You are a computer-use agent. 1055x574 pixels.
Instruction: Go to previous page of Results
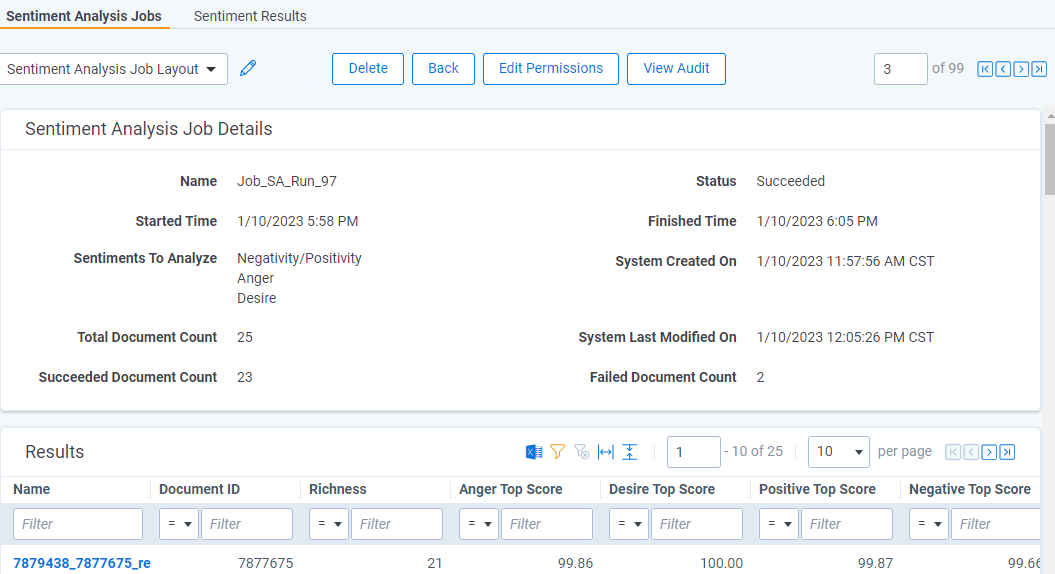[x=971, y=452]
